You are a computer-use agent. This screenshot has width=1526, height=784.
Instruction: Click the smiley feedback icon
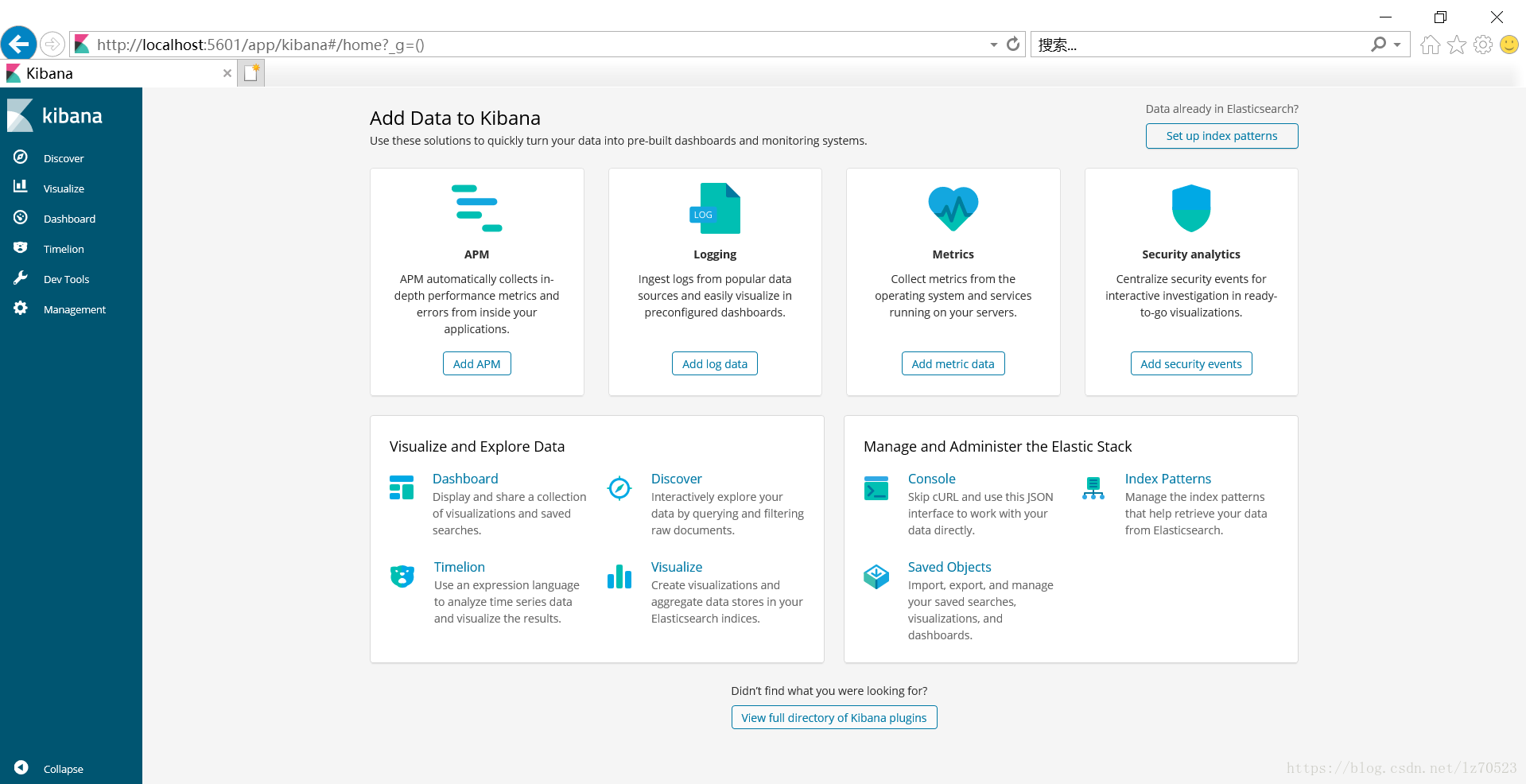(1509, 45)
